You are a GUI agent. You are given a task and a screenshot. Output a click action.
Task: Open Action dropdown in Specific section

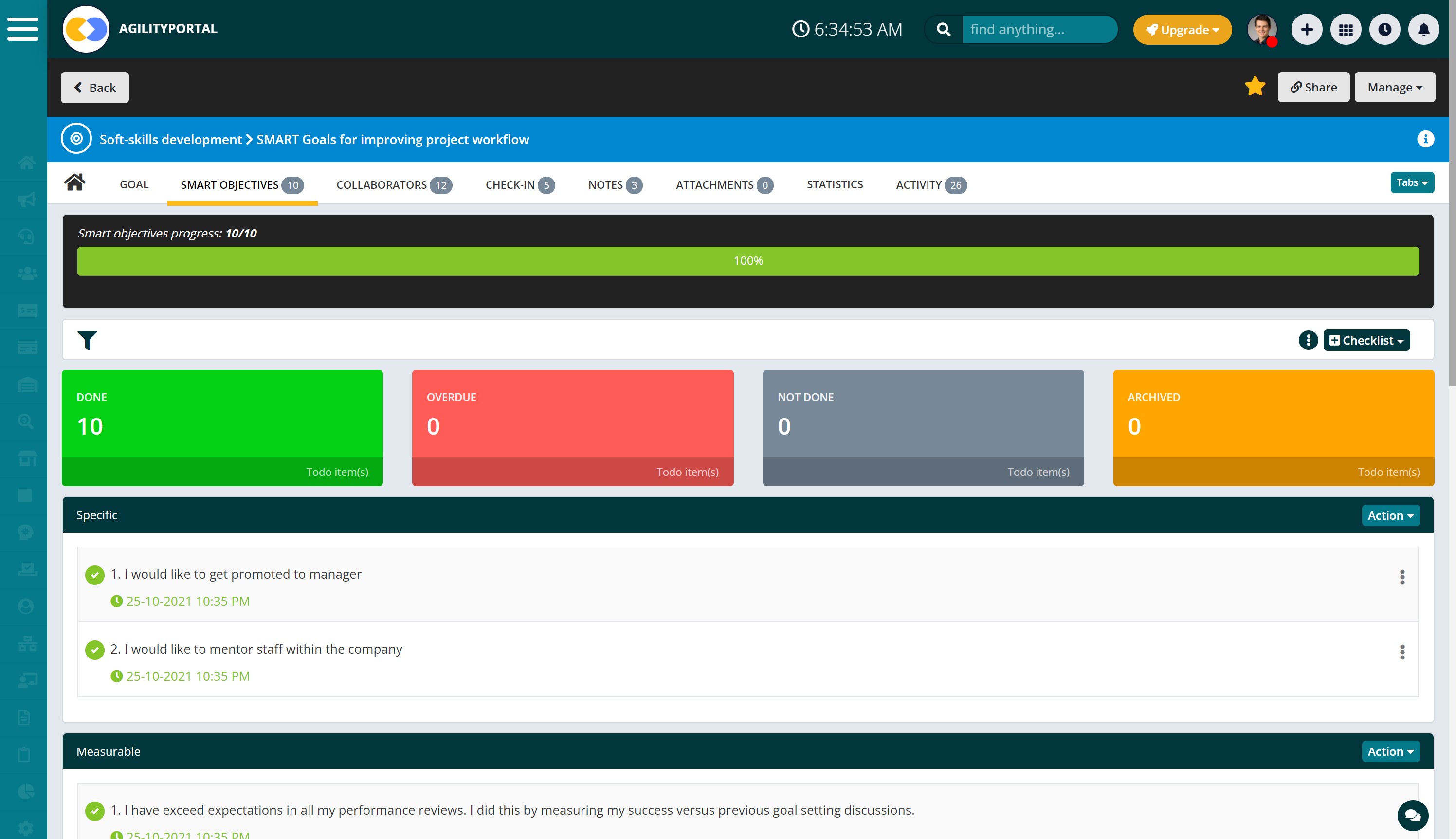(1390, 515)
